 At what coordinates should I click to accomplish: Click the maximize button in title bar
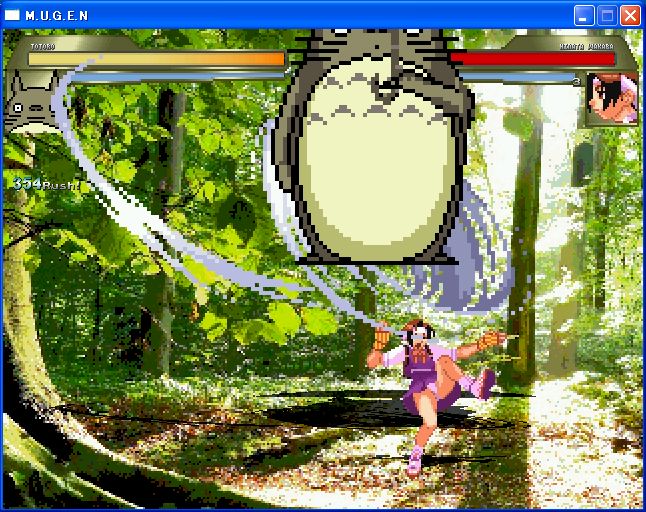click(607, 16)
